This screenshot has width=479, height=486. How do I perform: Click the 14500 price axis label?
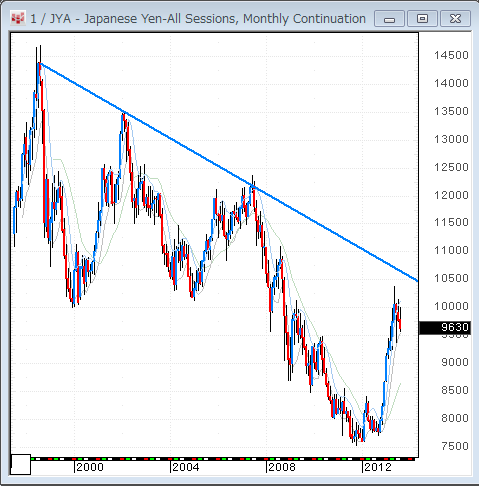pos(451,55)
